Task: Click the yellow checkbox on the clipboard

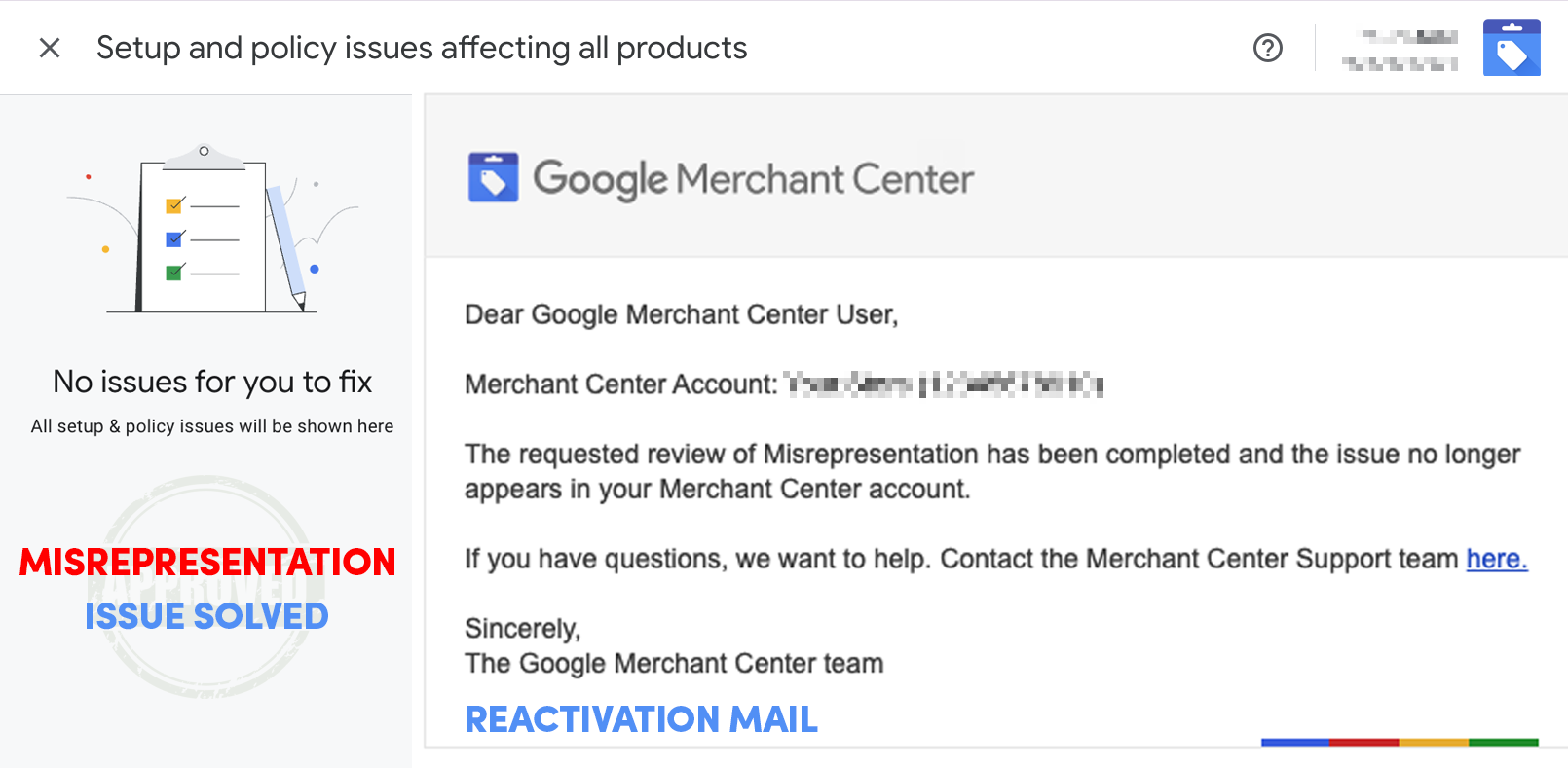Action: 175,205
